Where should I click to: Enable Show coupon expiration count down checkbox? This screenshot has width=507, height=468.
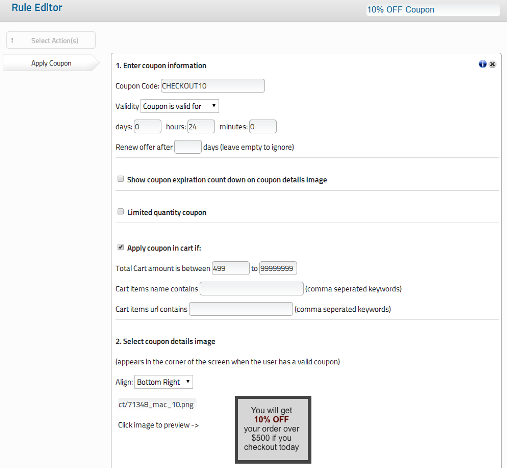tap(120, 179)
